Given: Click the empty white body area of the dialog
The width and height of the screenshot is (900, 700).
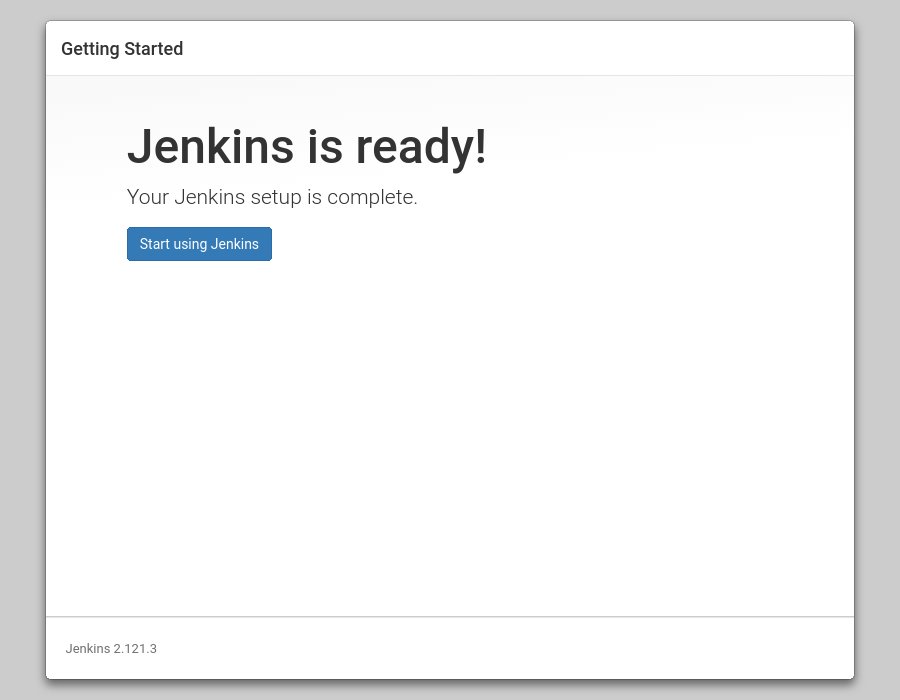Looking at the screenshot, I should pos(450,436).
